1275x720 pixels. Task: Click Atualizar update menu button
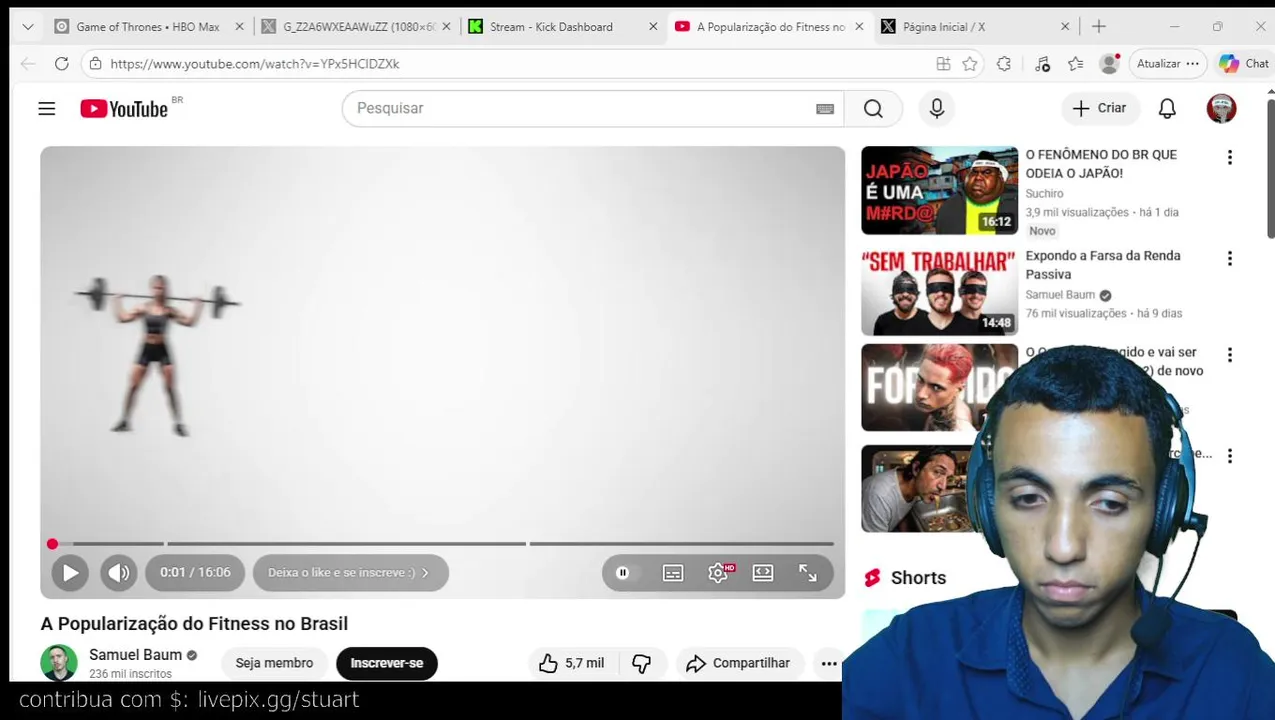1166,64
